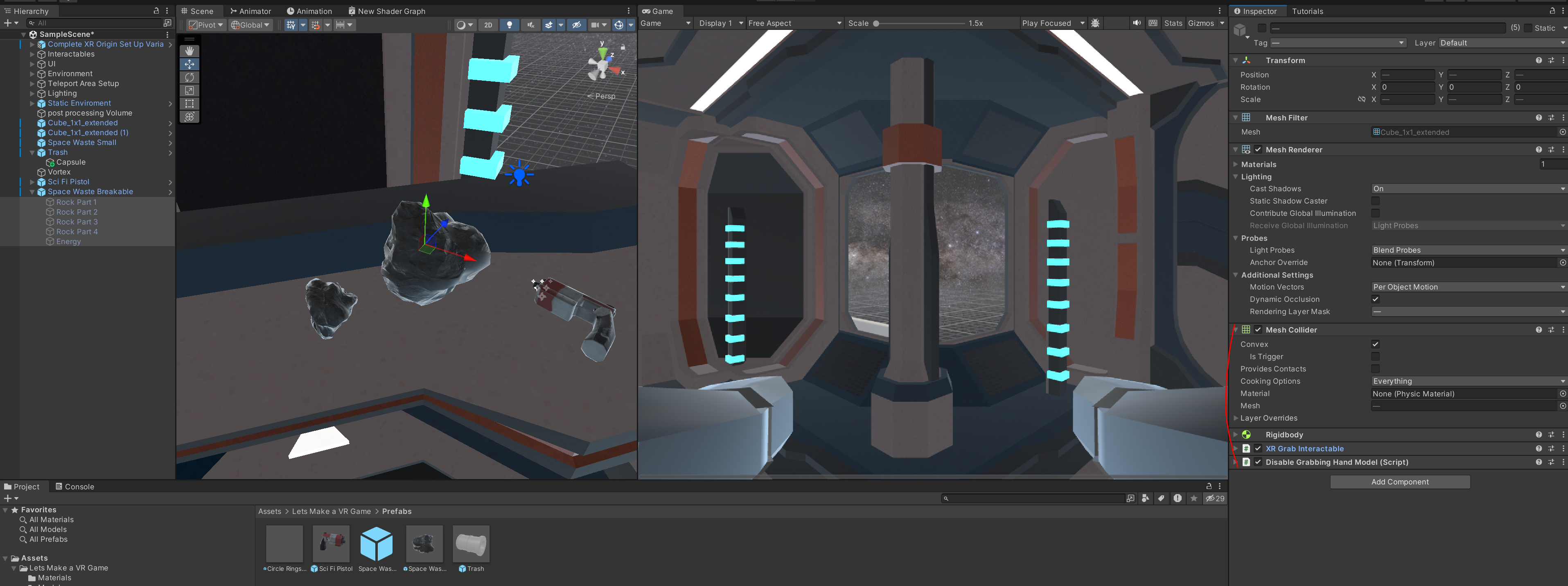Disable Dynamic Occlusion checkbox
This screenshot has height=586, width=1568.
pyautogui.click(x=1375, y=299)
